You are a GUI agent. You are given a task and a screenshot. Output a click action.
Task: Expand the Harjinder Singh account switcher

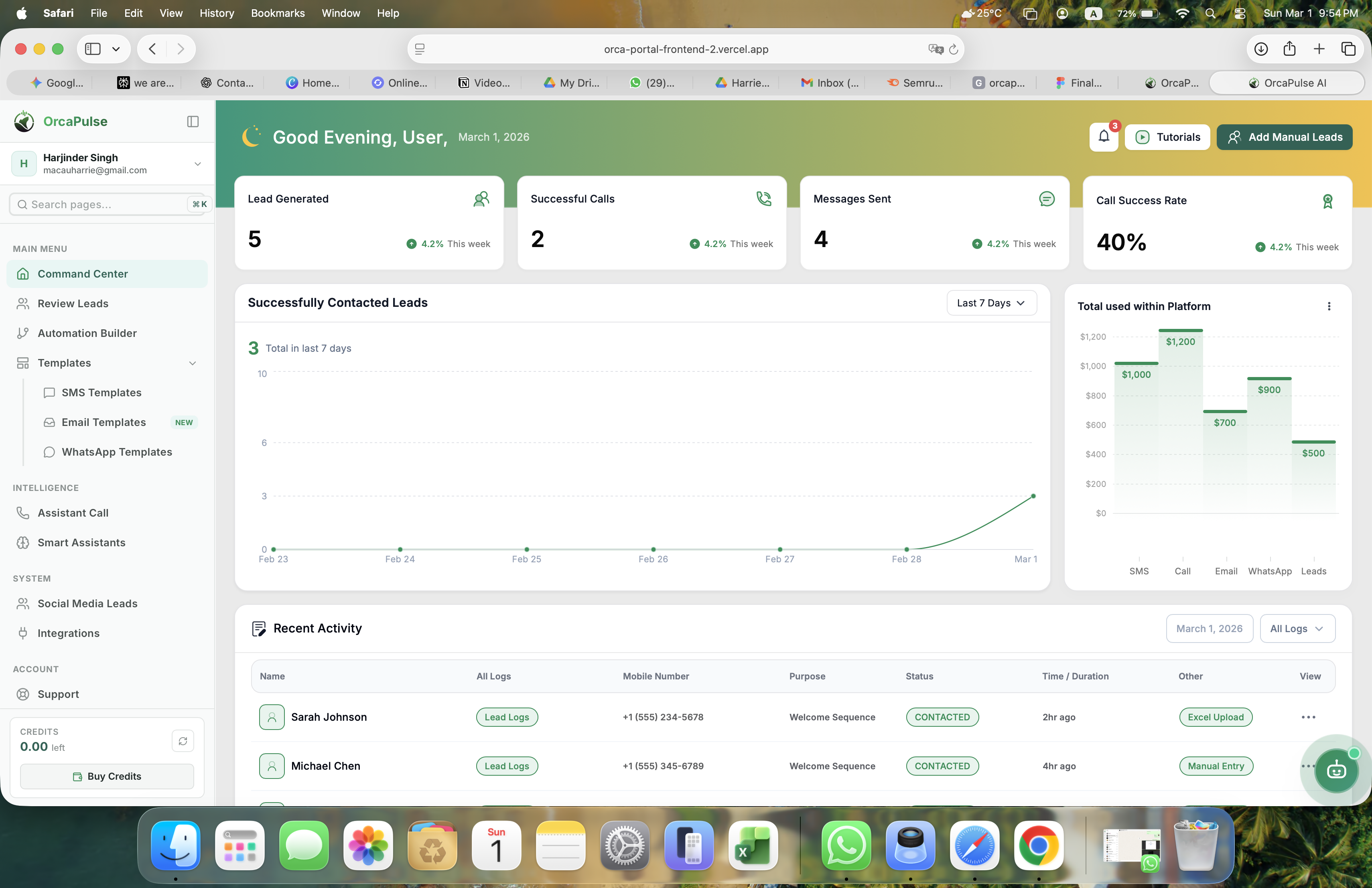point(198,164)
